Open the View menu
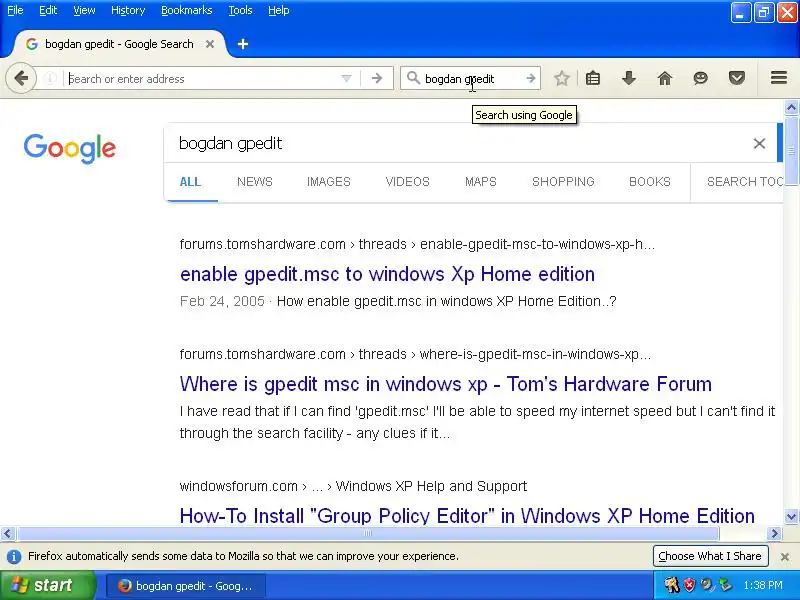 point(84,10)
